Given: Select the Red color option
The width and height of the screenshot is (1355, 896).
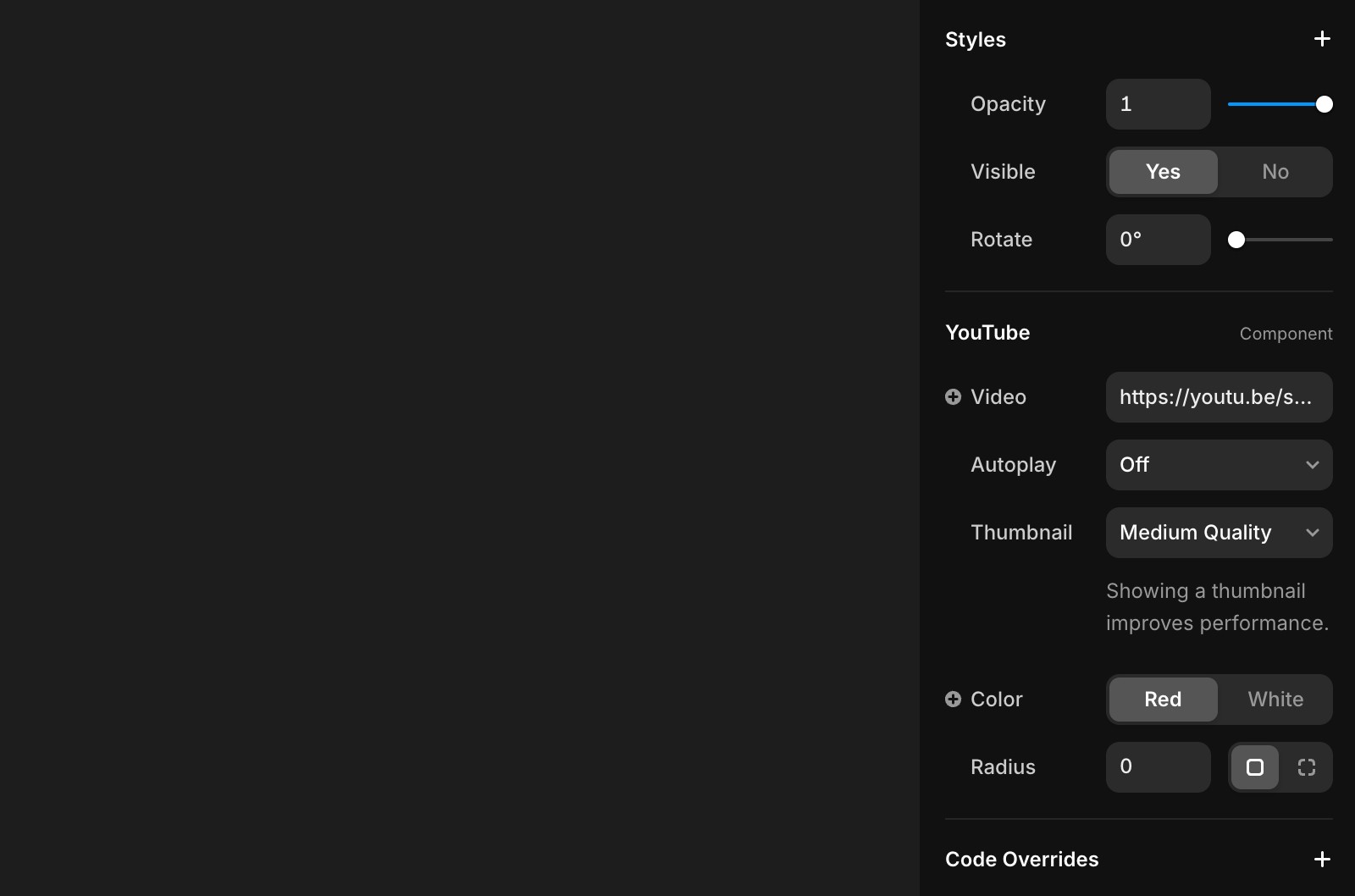Looking at the screenshot, I should pyautogui.click(x=1163, y=700).
